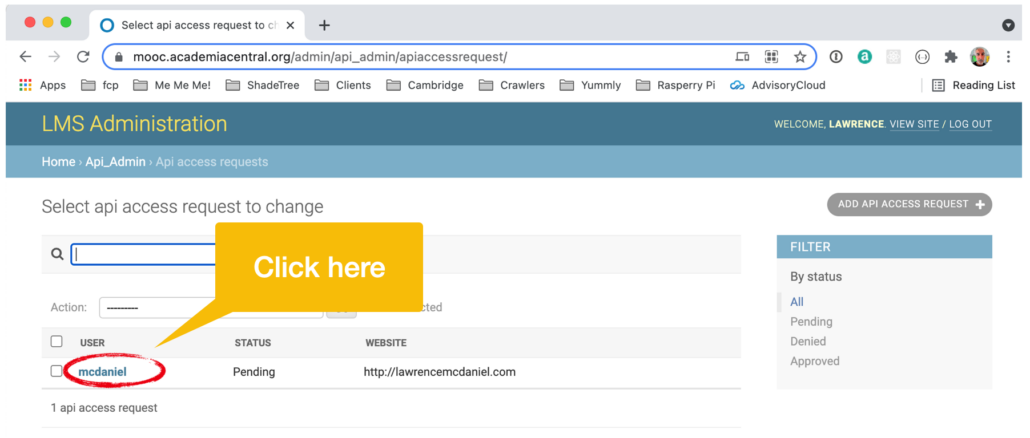Go back using browser back arrow
1030x438 pixels.
point(26,57)
